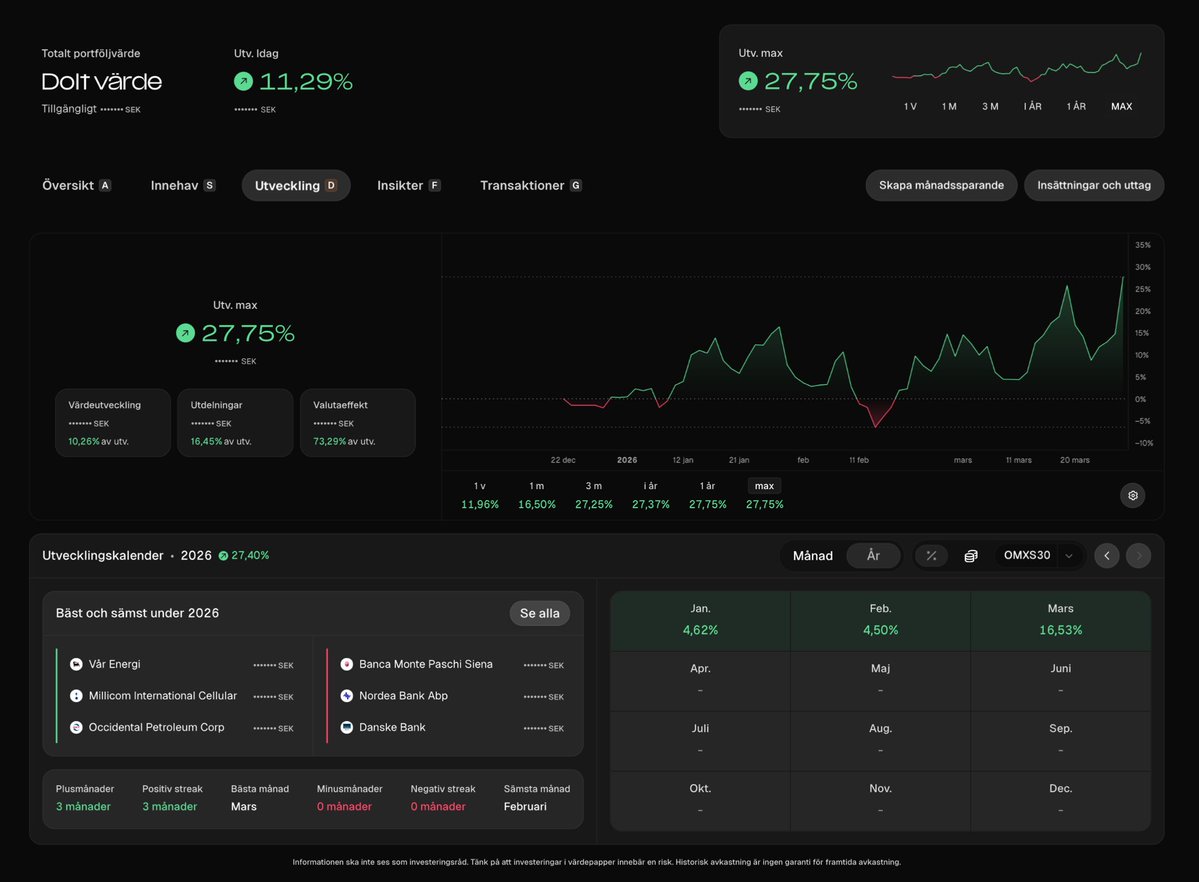Viewport: 1199px width, 882px height.
Task: Open Danske Bank row
Action: (452, 727)
